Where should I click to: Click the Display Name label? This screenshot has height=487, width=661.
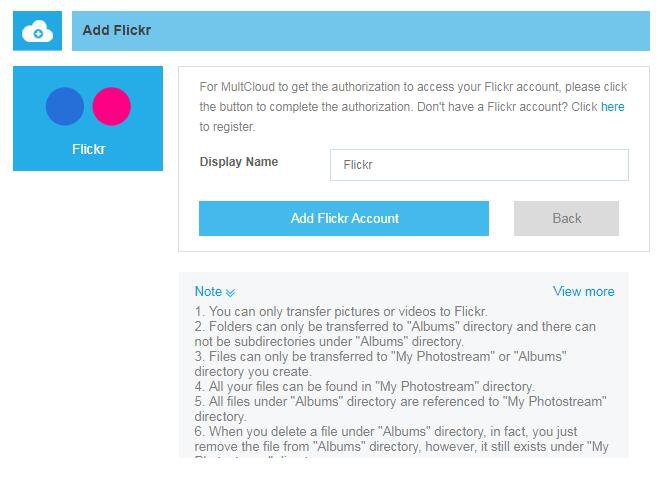pyautogui.click(x=239, y=162)
